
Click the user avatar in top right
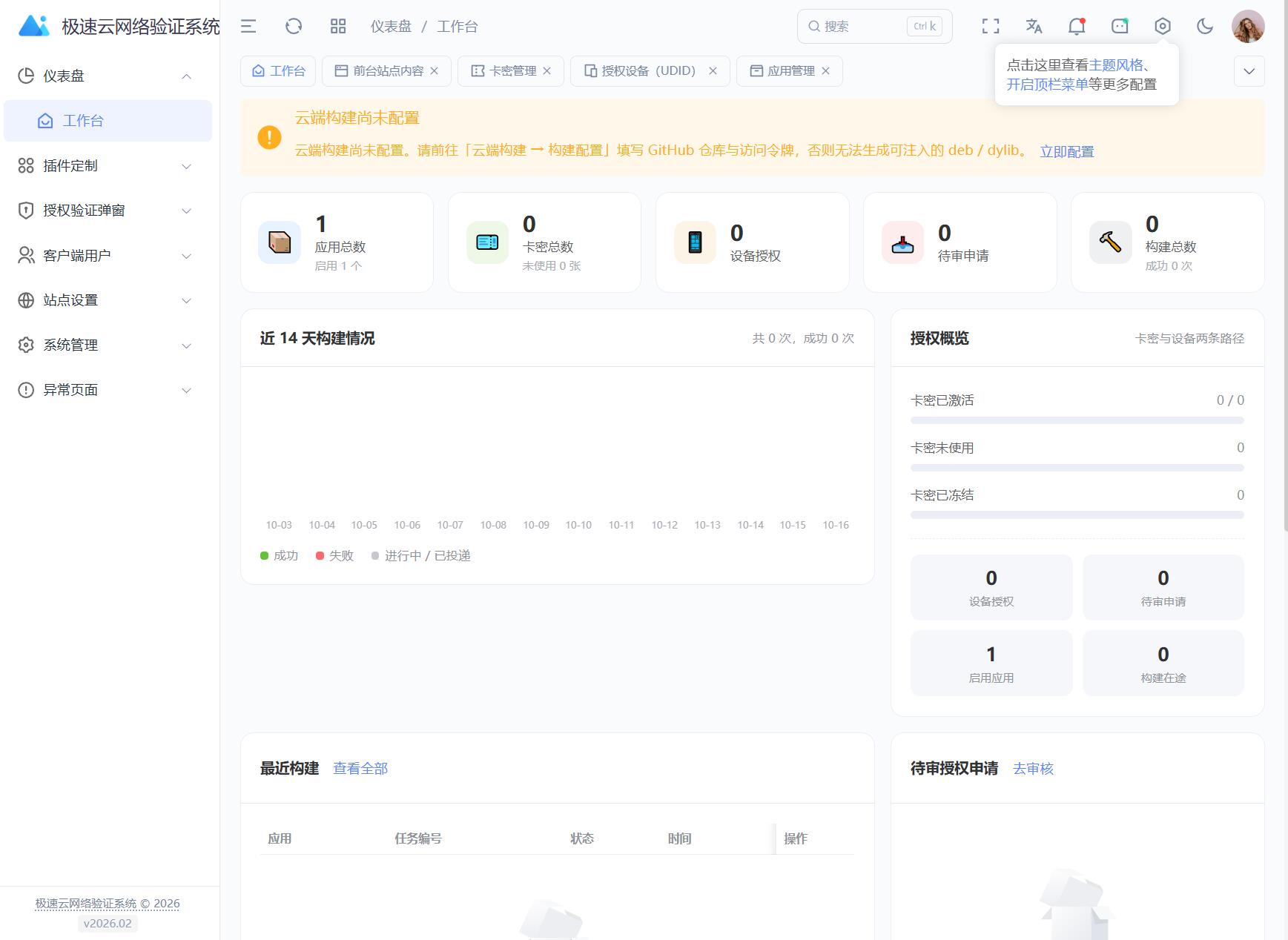[1248, 27]
